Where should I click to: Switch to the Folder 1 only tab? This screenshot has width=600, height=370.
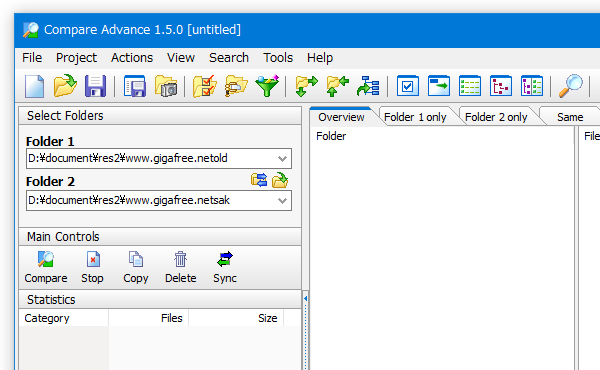(x=415, y=117)
